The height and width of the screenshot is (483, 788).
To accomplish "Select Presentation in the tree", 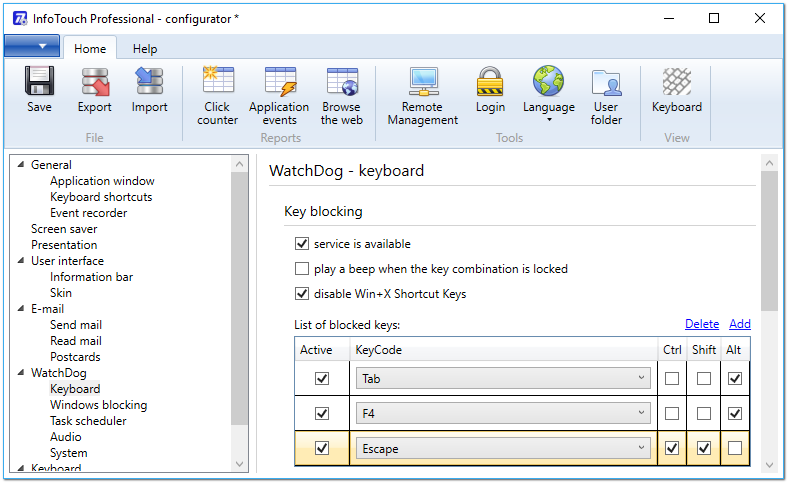I will tap(64, 245).
